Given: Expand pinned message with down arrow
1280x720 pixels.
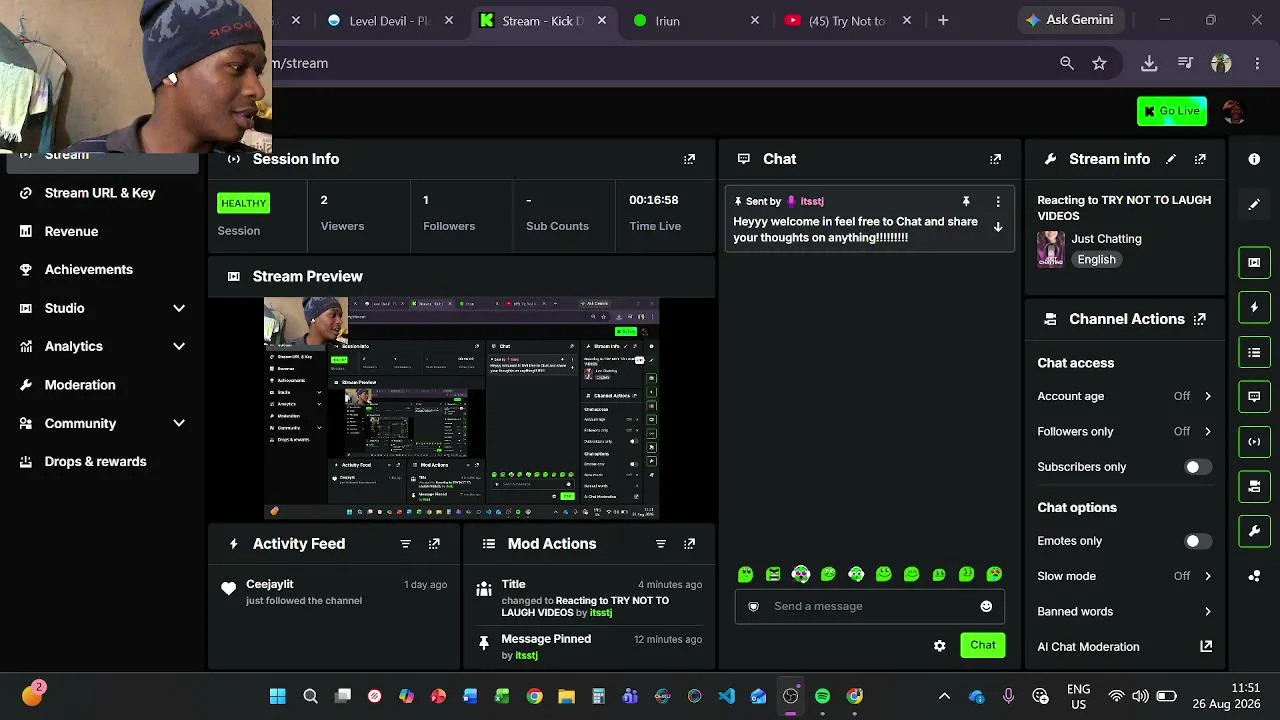Looking at the screenshot, I should 997,227.
